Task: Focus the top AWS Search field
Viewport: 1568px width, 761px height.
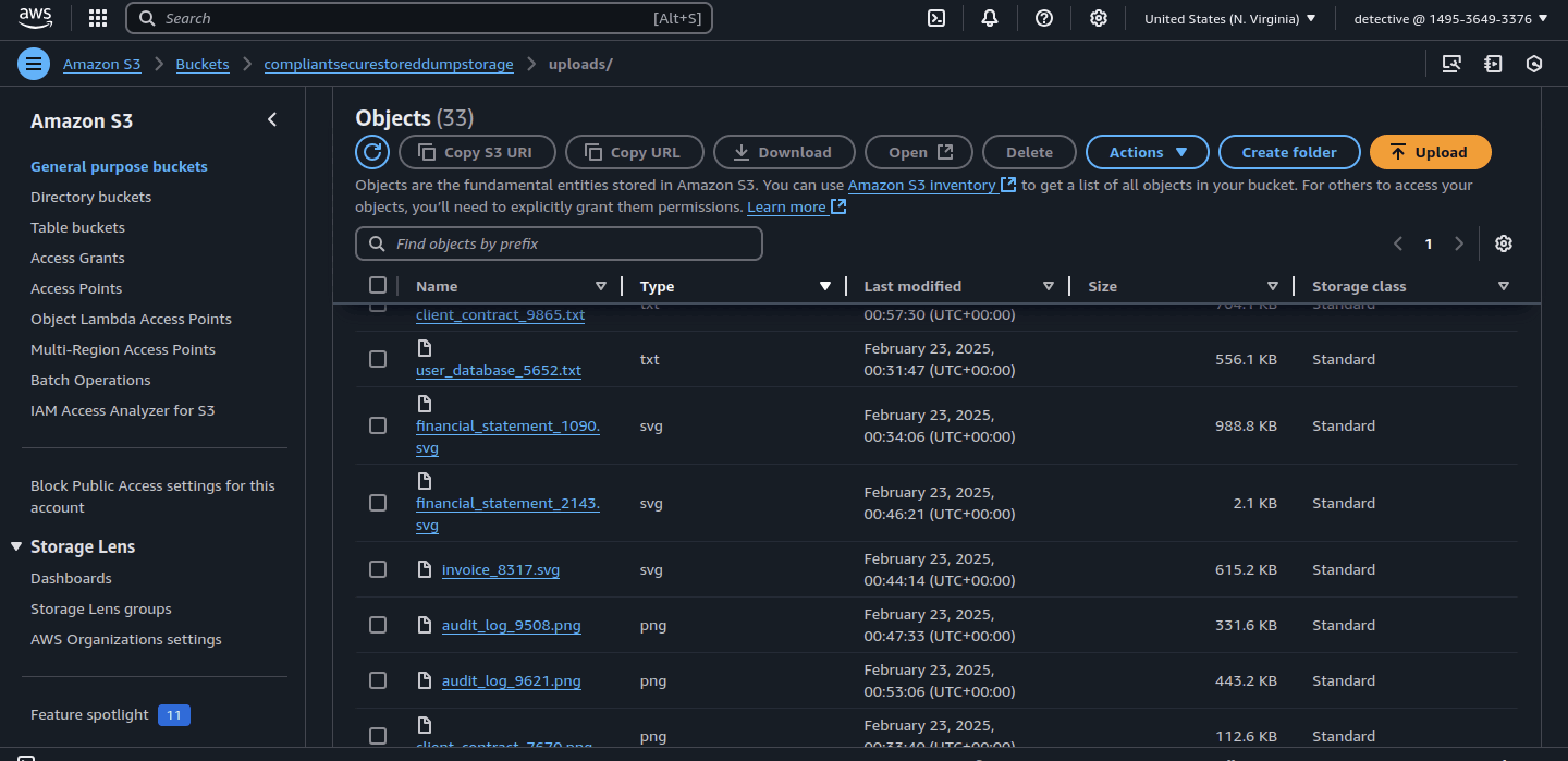Action: coord(419,19)
